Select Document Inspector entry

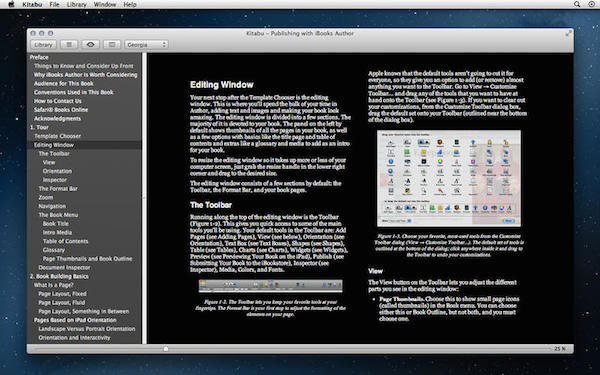(x=64, y=268)
